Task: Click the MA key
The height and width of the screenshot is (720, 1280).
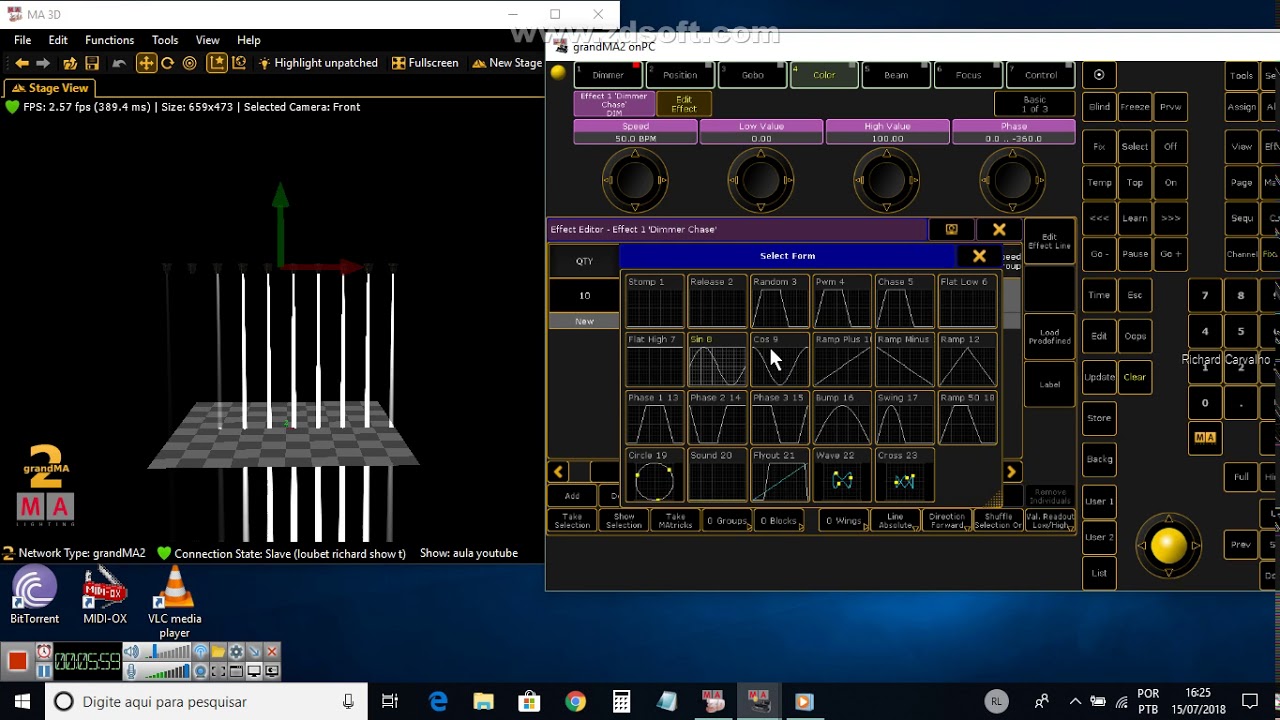Action: (1205, 438)
